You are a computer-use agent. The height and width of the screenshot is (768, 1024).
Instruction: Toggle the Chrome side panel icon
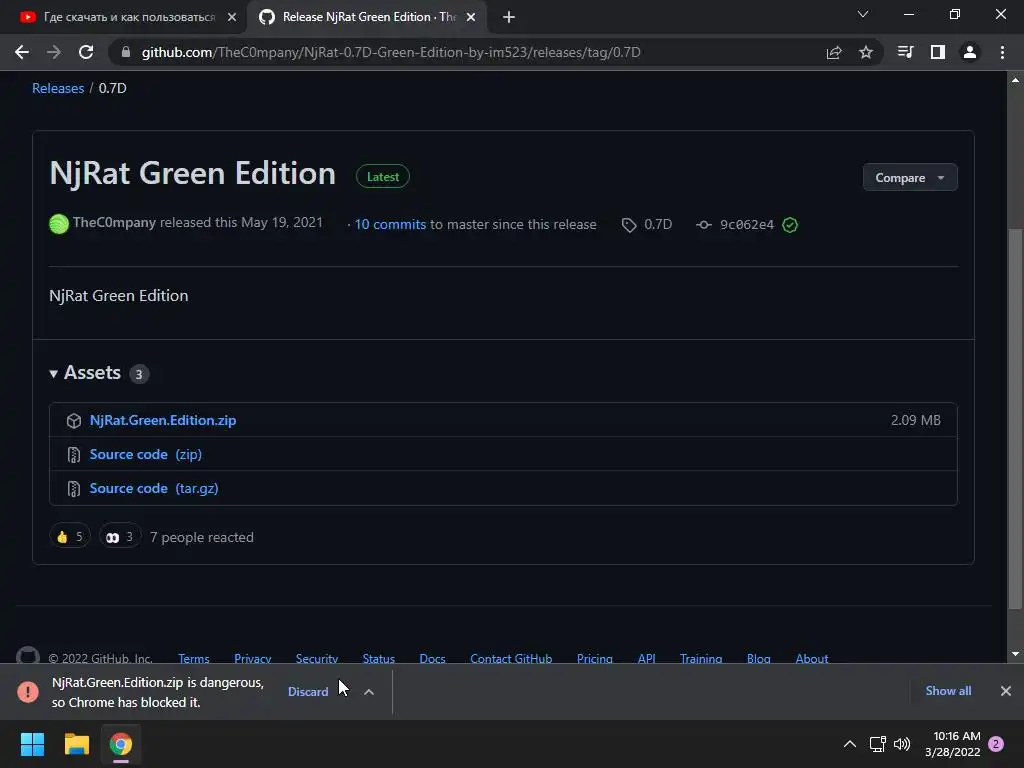(x=938, y=52)
